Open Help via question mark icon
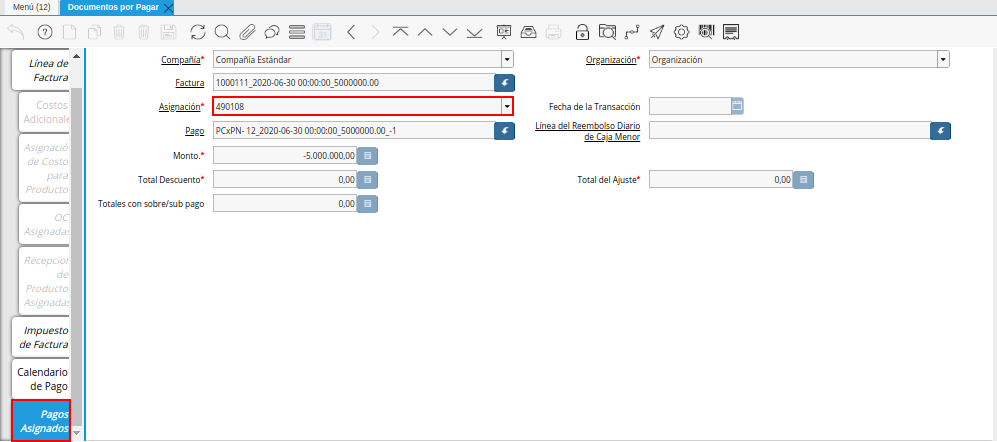This screenshot has width=997, height=442. pos(45,32)
